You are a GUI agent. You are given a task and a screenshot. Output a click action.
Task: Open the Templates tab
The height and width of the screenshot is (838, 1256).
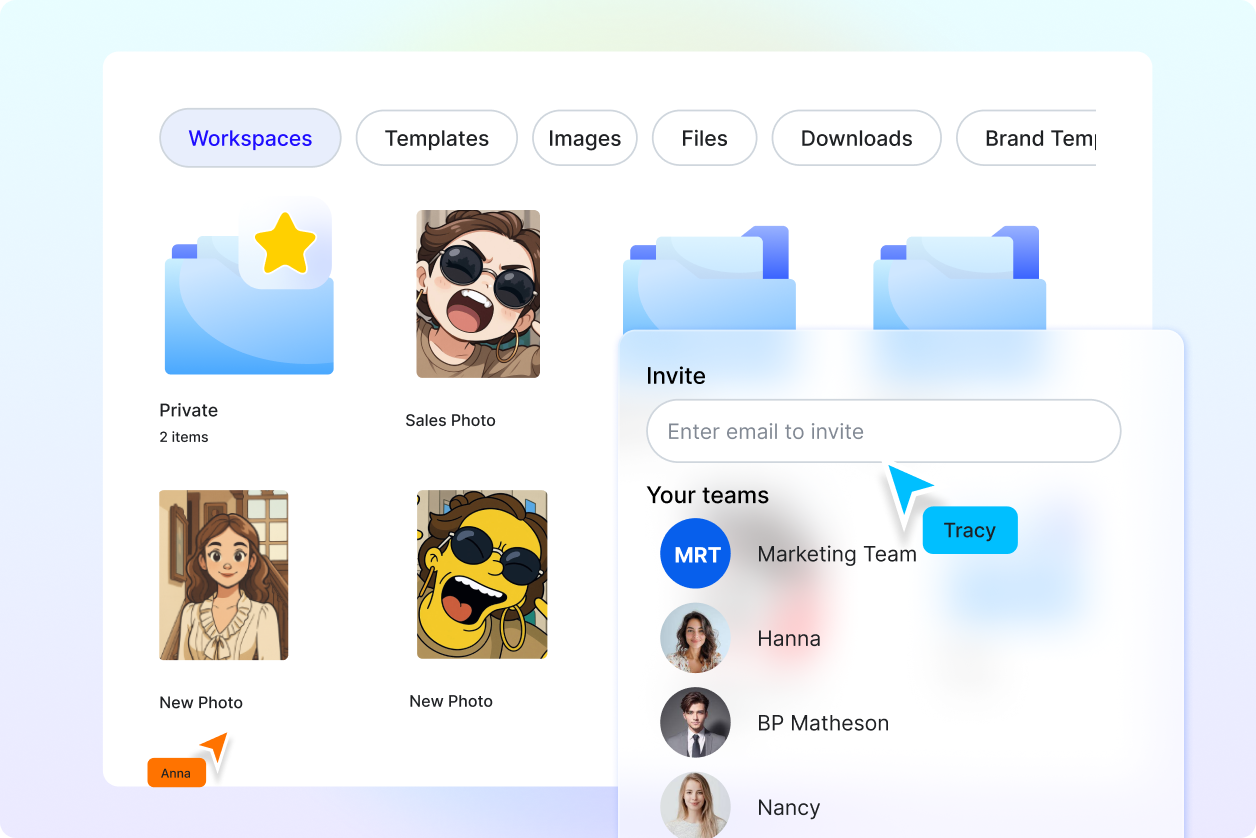pos(436,138)
